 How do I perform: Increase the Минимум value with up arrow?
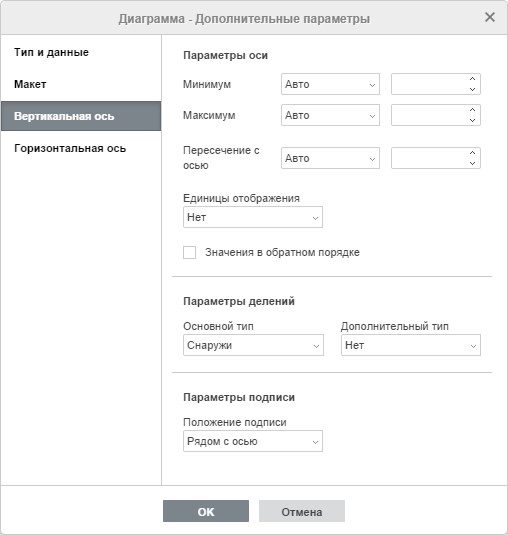(472, 79)
